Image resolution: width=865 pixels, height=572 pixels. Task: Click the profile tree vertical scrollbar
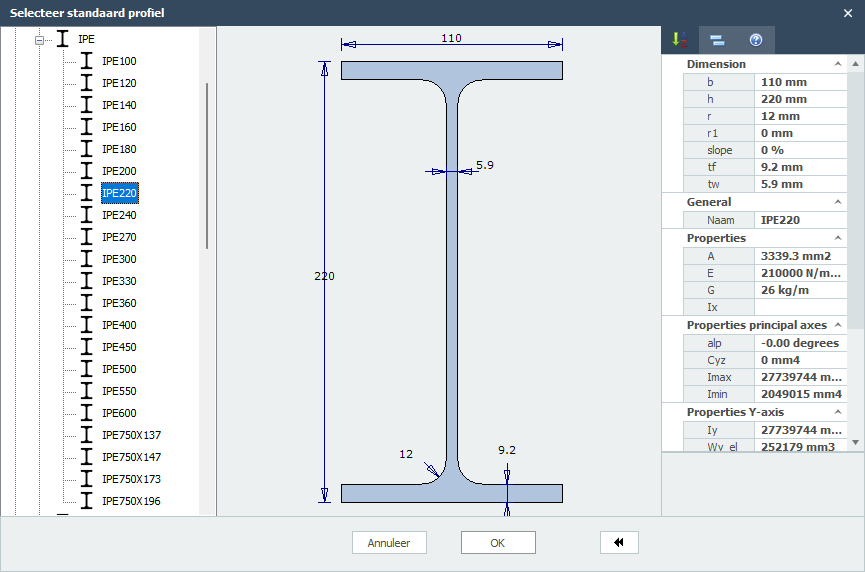pos(207,165)
